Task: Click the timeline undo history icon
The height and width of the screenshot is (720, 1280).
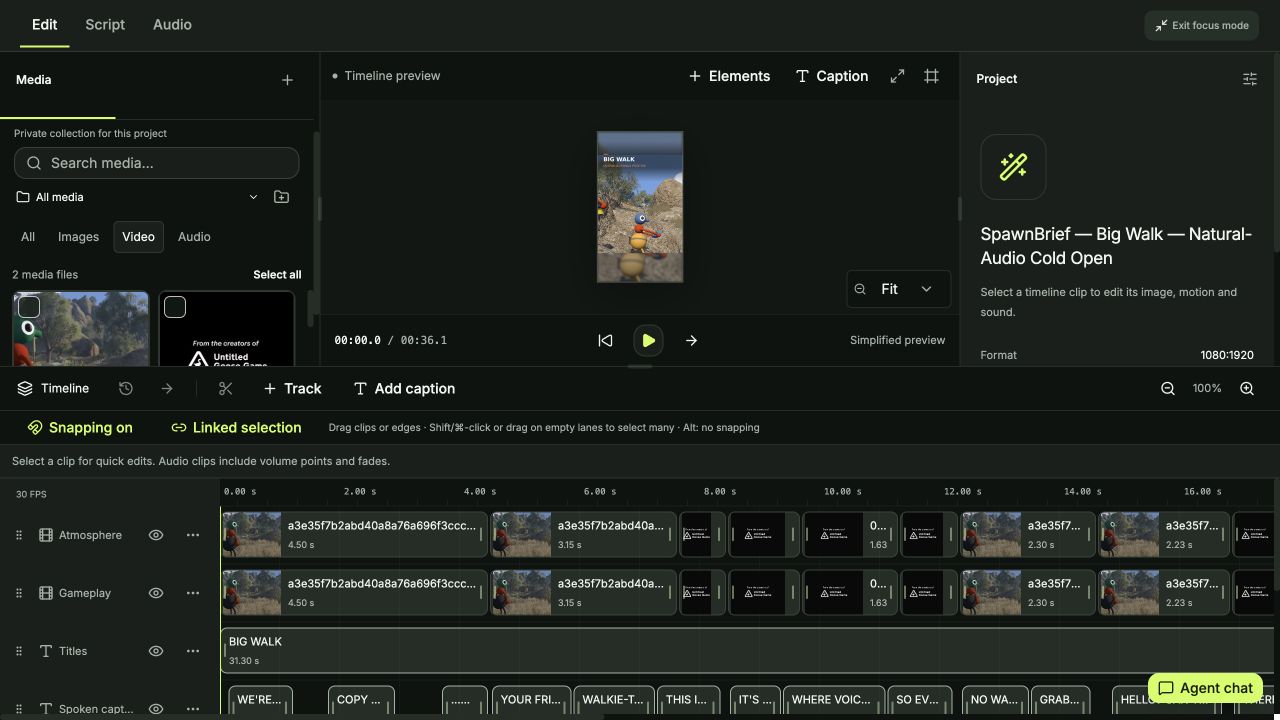Action: click(125, 389)
